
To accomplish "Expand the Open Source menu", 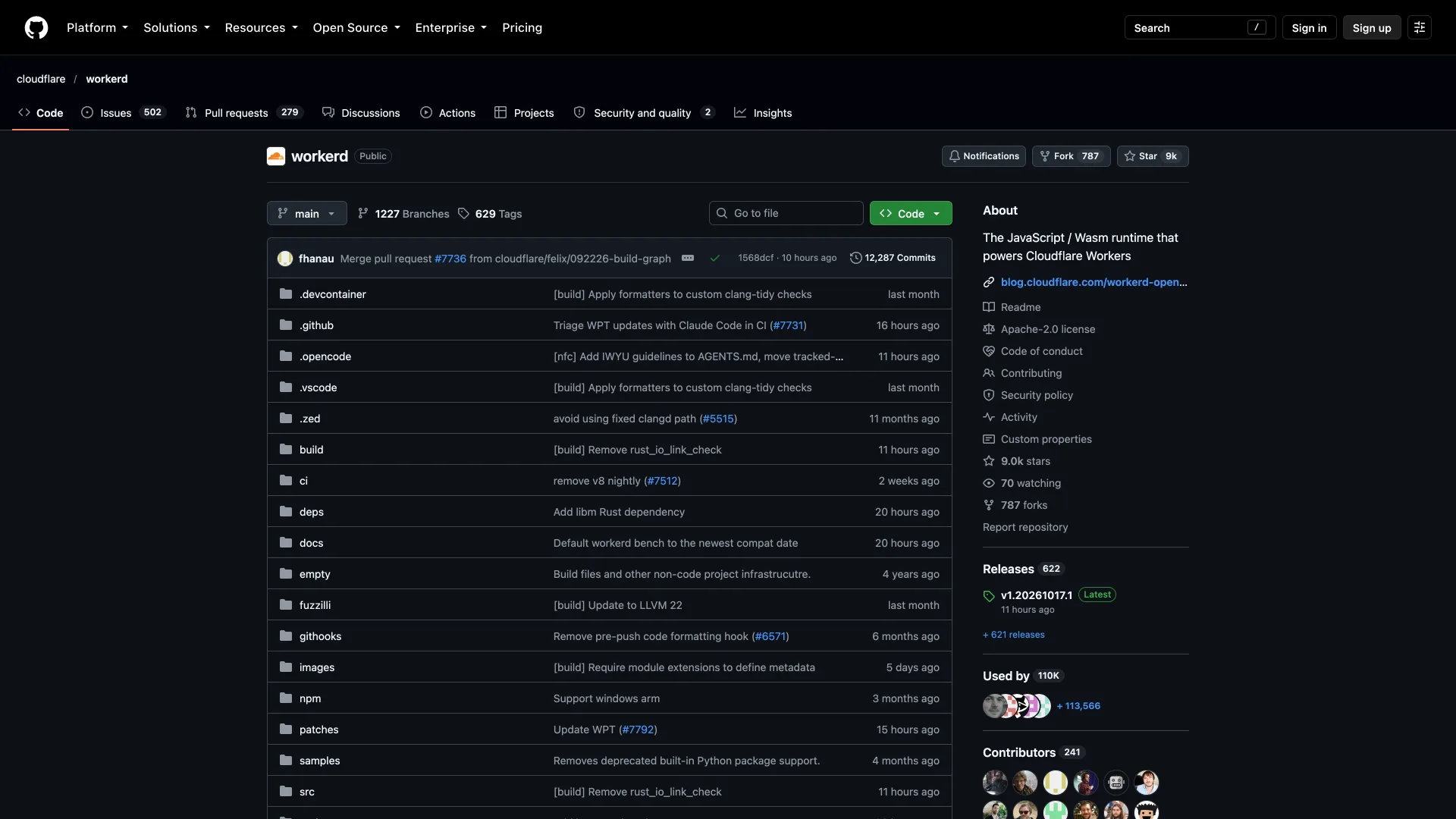I will click(x=356, y=28).
